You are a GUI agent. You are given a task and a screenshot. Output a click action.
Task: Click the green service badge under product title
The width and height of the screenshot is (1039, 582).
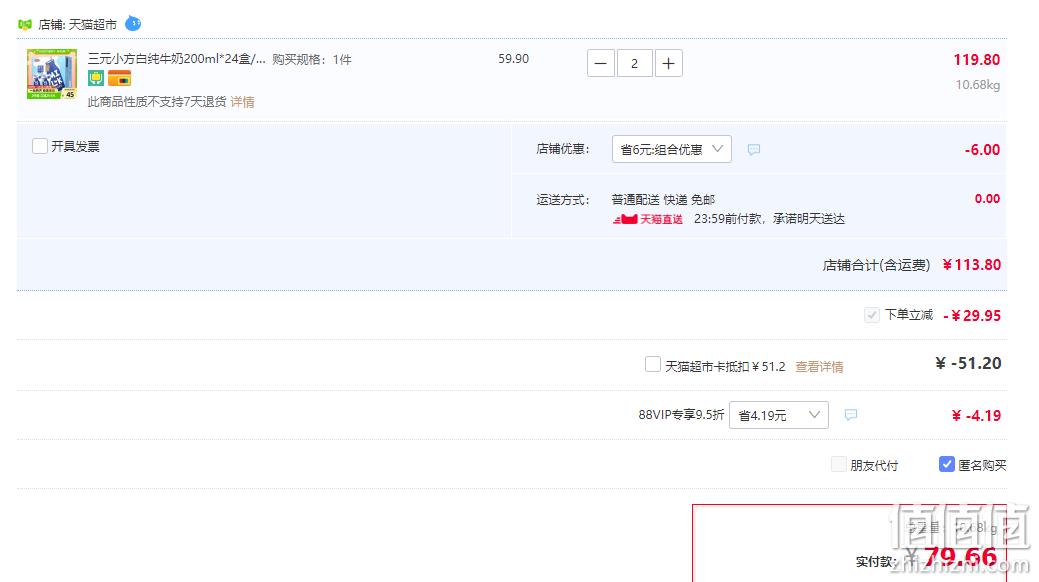coord(95,78)
